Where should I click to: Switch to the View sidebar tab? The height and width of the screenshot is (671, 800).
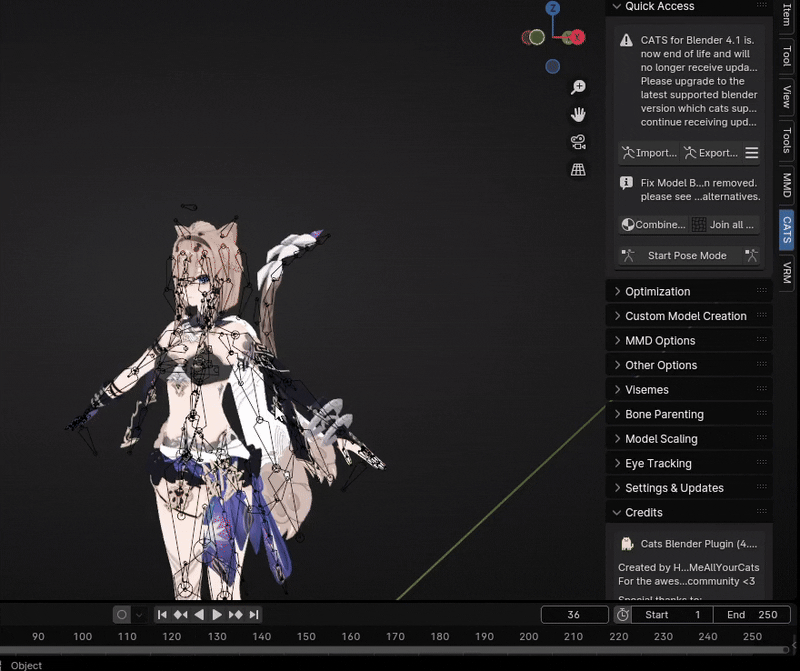787,96
